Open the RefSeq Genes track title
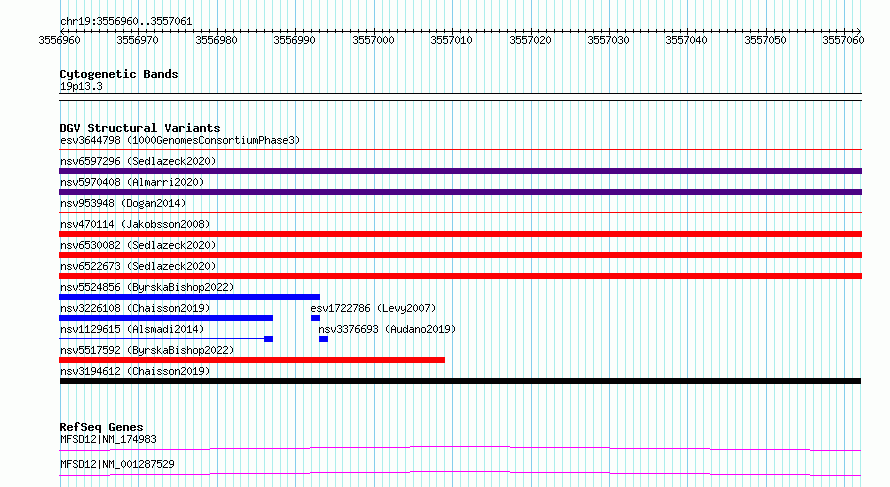Image resolution: width=890 pixels, height=487 pixels. pos(102,427)
